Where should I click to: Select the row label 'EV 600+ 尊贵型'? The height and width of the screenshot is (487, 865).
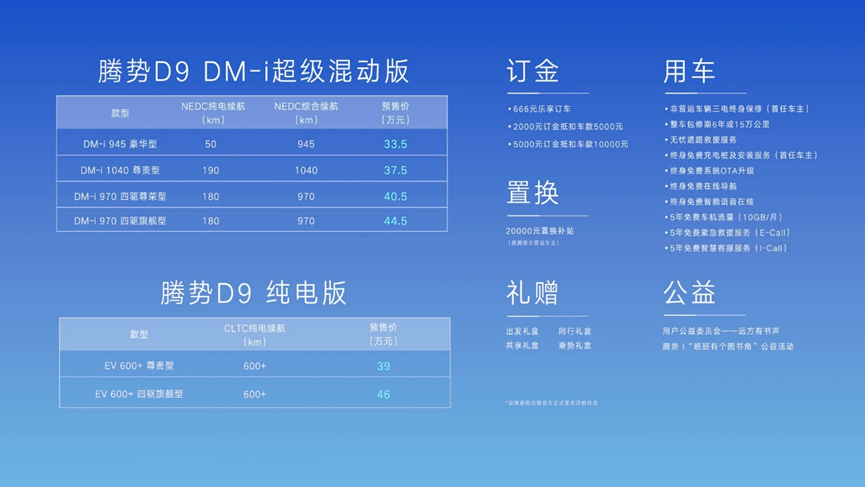[139, 366]
